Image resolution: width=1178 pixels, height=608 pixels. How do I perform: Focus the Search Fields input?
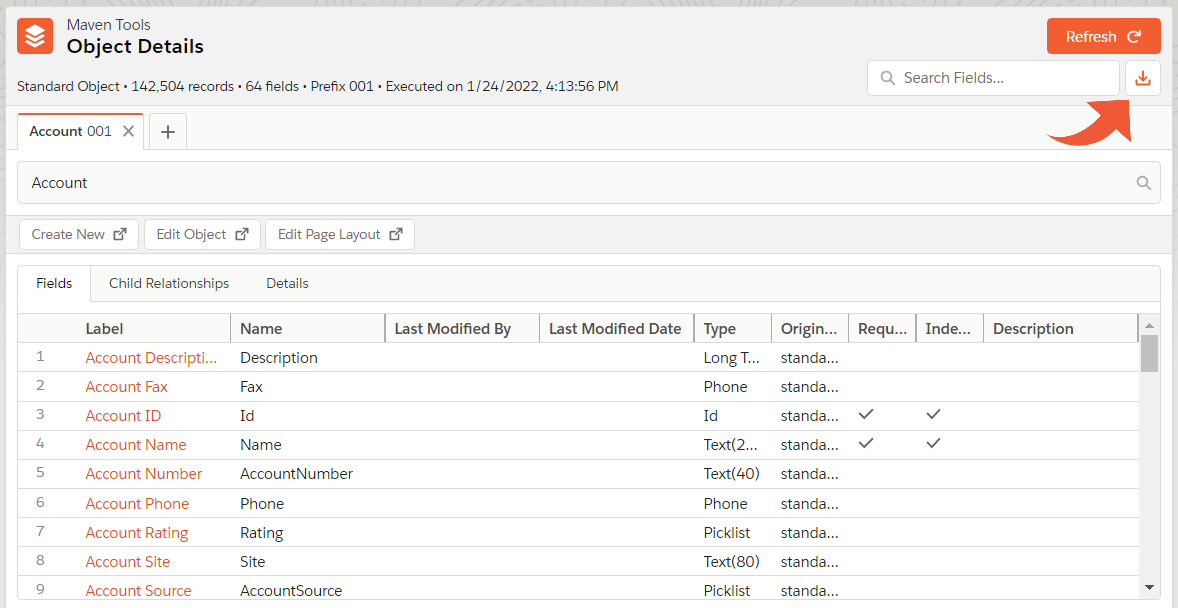[x=993, y=78]
